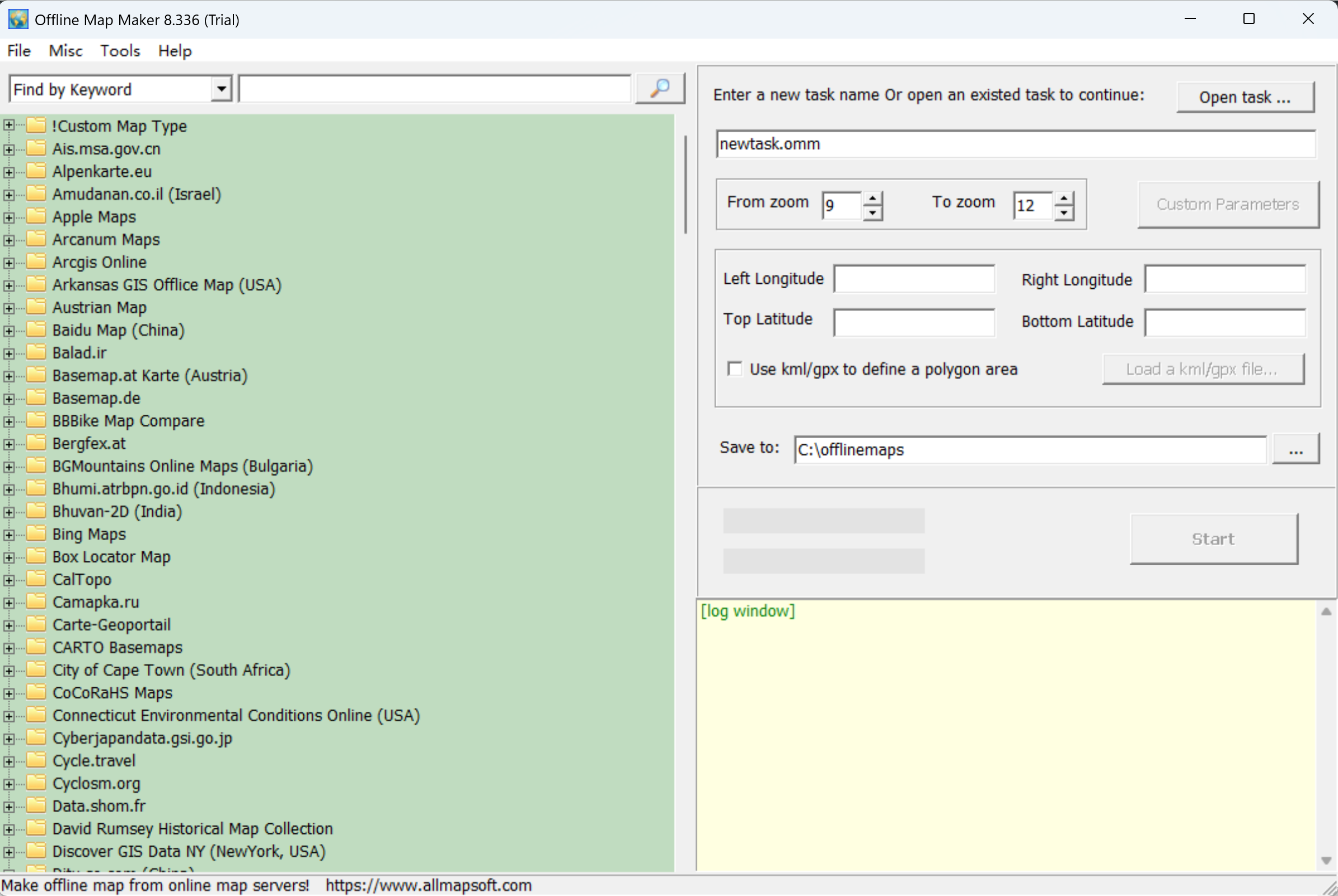
Task: Expand the BGMountains Online Maps node
Action: pyautogui.click(x=8, y=467)
